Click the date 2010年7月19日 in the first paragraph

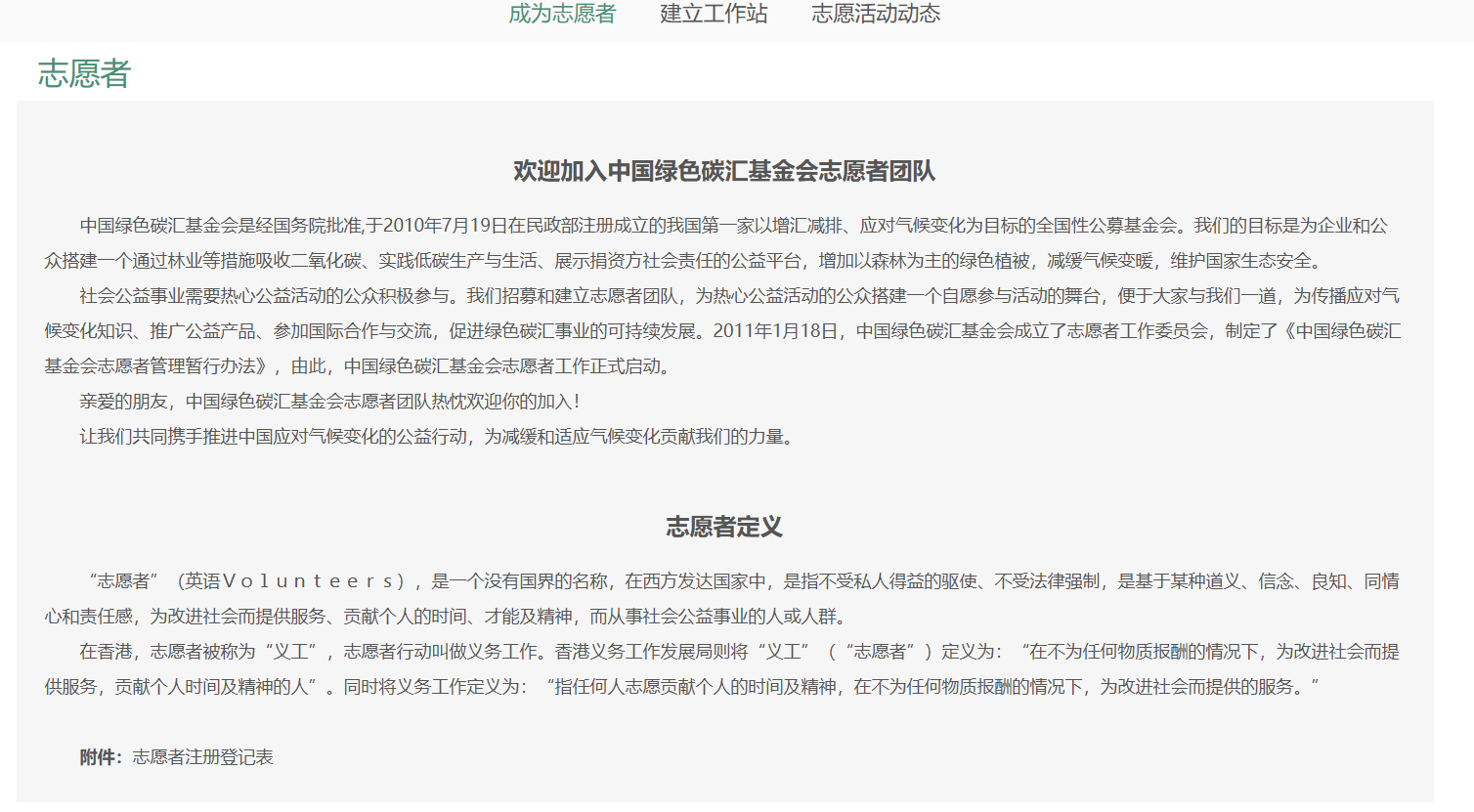click(x=445, y=226)
